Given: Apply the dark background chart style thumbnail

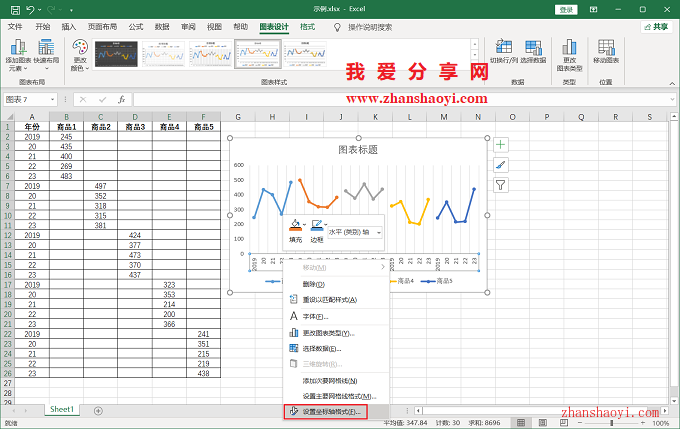Looking at the screenshot, I should pos(116,54).
